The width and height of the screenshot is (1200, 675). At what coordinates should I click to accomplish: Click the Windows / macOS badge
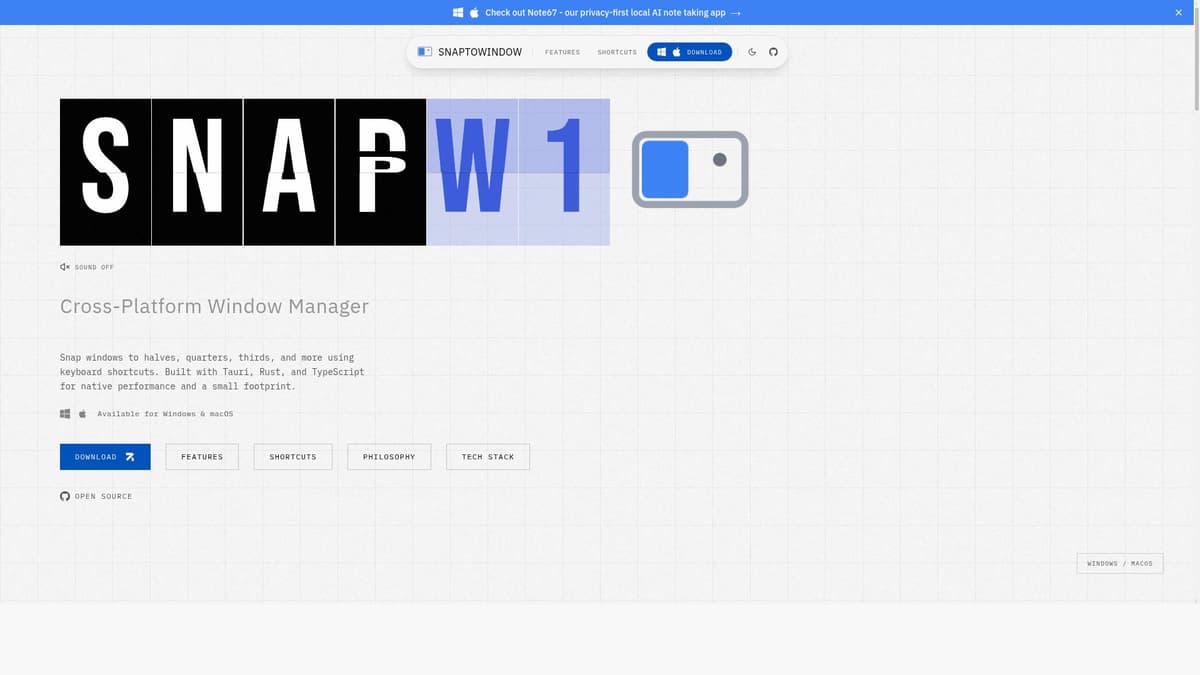1120,563
